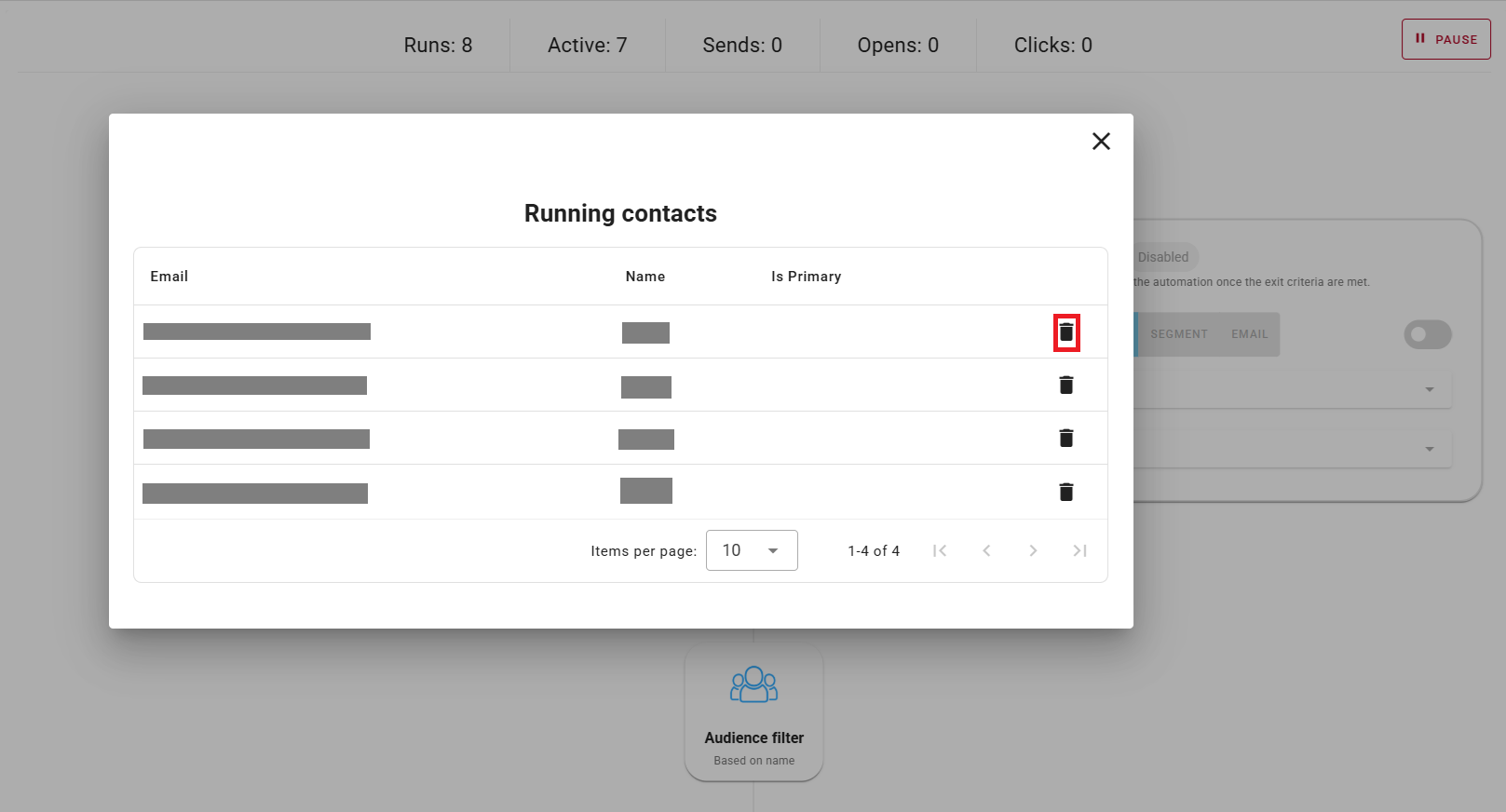The height and width of the screenshot is (812, 1506).
Task: Remove the third contact via trash icon
Action: 1066,439
